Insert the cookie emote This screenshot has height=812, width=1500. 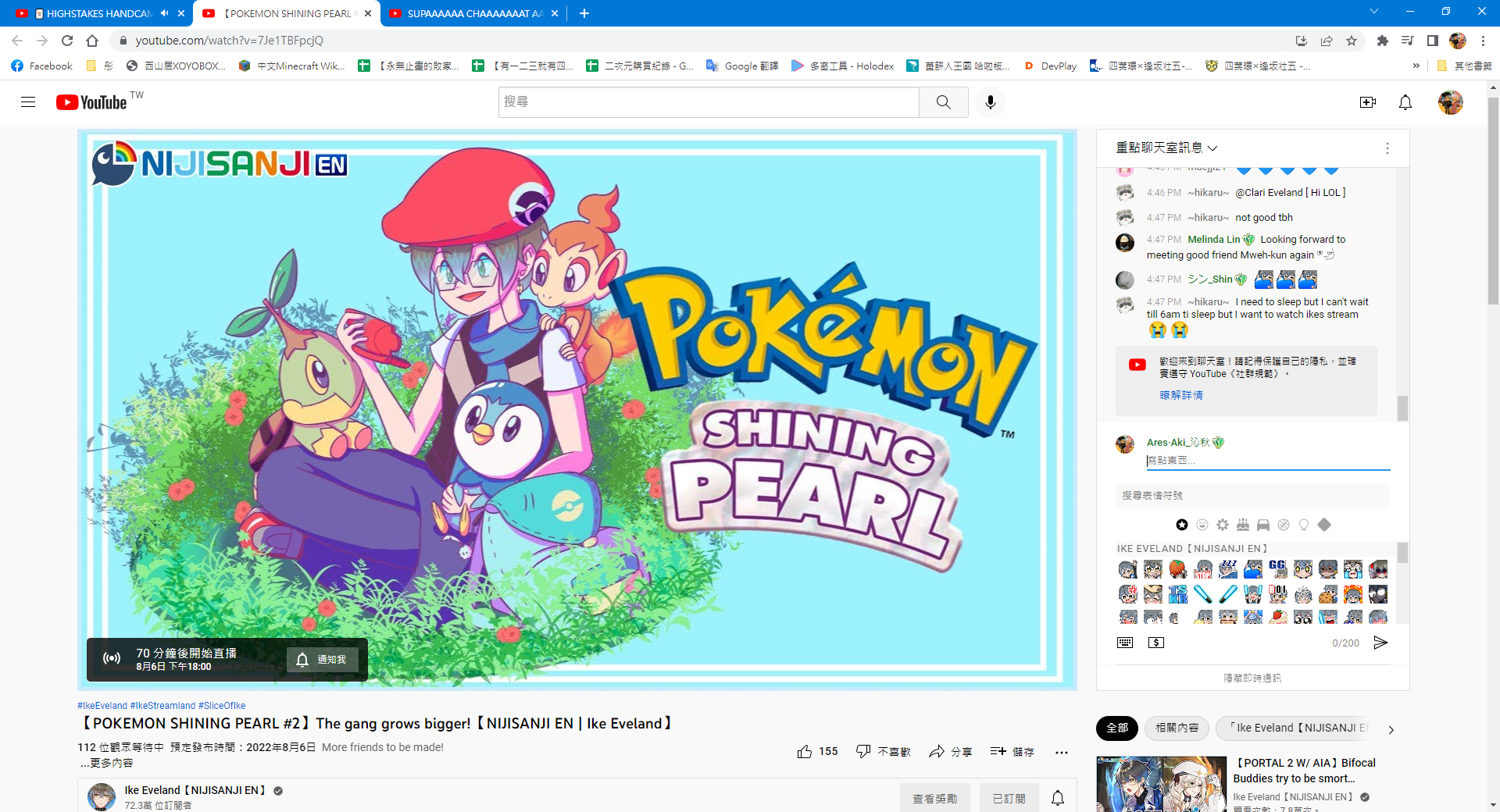1327,594
